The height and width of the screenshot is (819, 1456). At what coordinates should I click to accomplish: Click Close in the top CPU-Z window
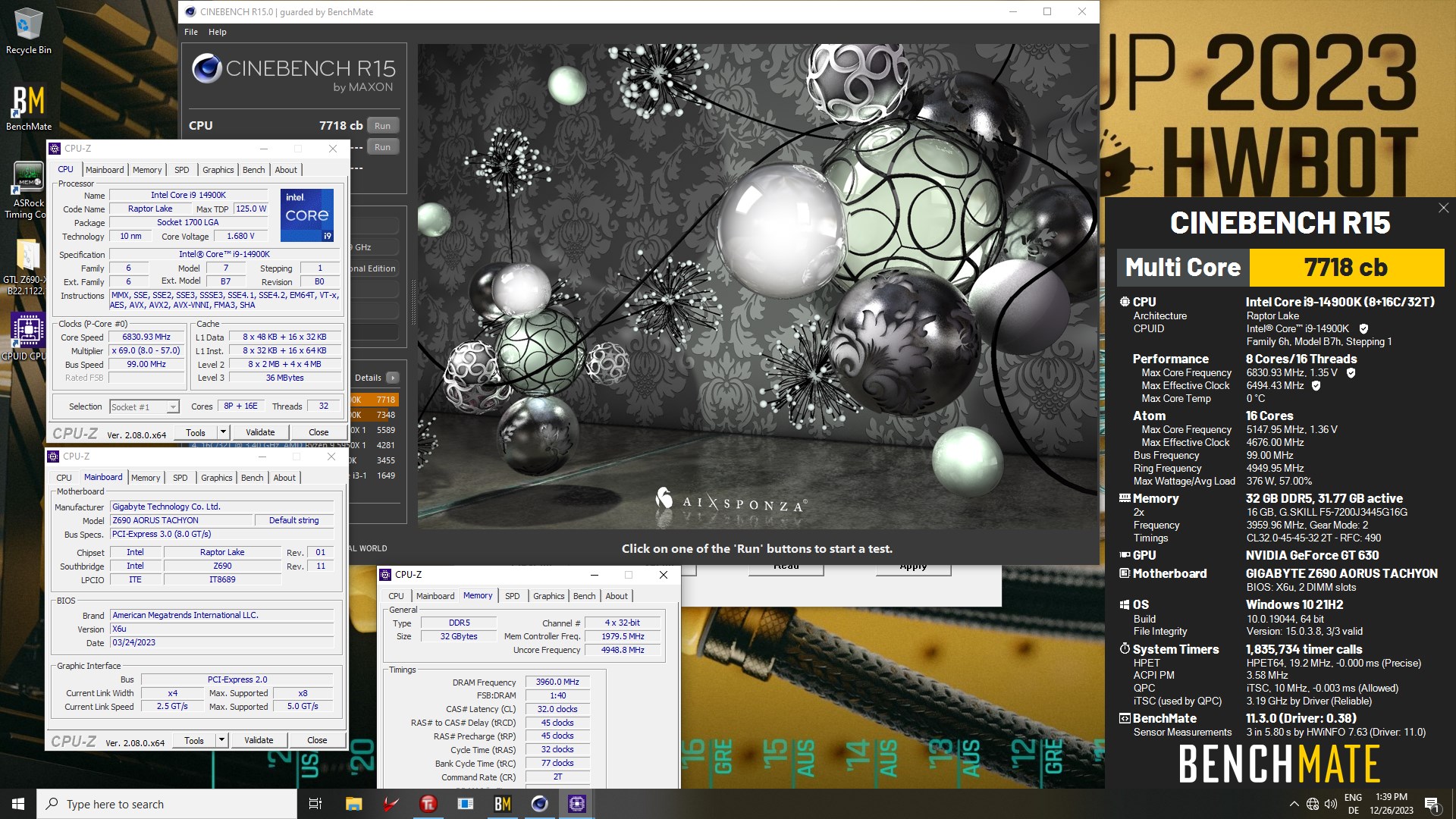point(318,432)
